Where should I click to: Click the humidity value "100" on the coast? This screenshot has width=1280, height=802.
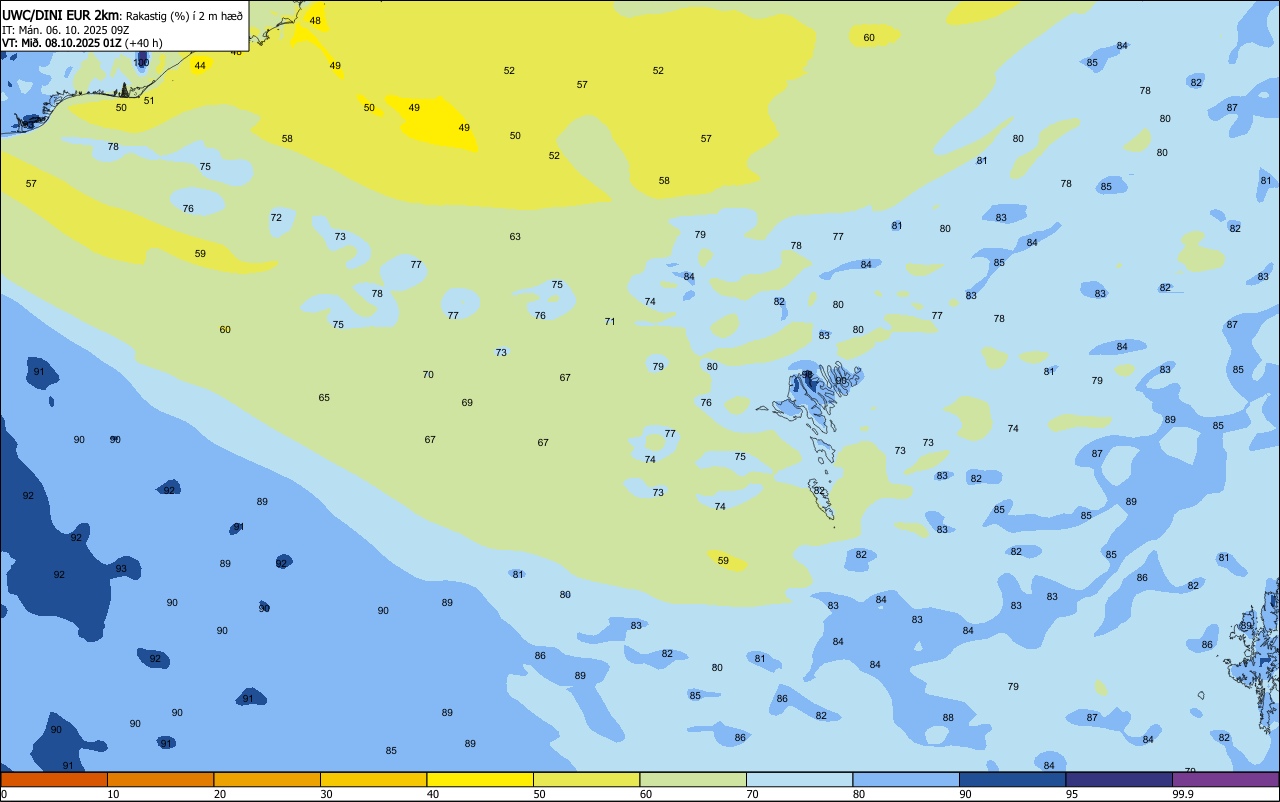141,62
